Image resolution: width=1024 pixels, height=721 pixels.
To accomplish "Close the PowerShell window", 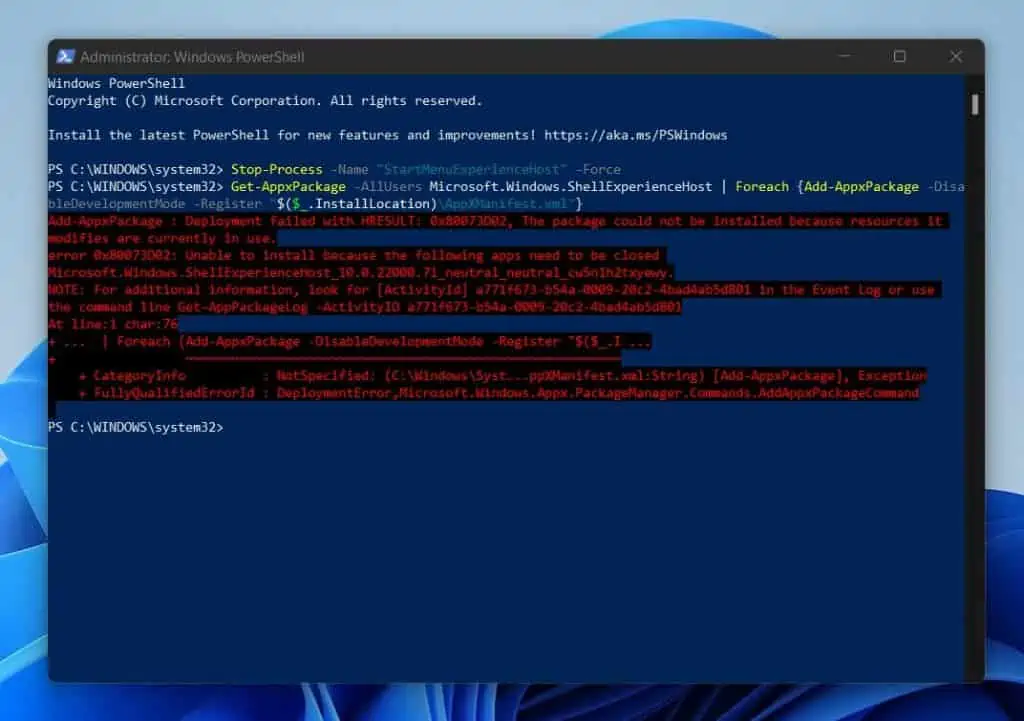I will (957, 57).
